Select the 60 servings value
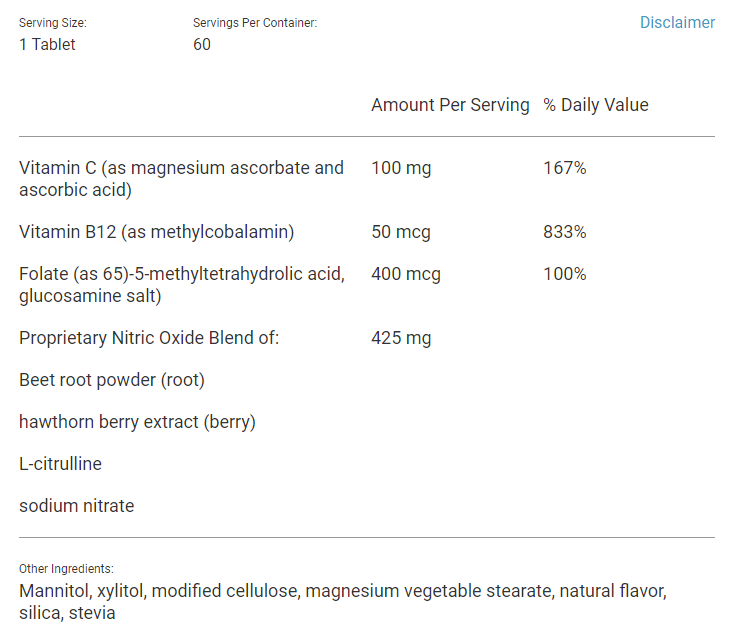732x643 pixels. 202,44
